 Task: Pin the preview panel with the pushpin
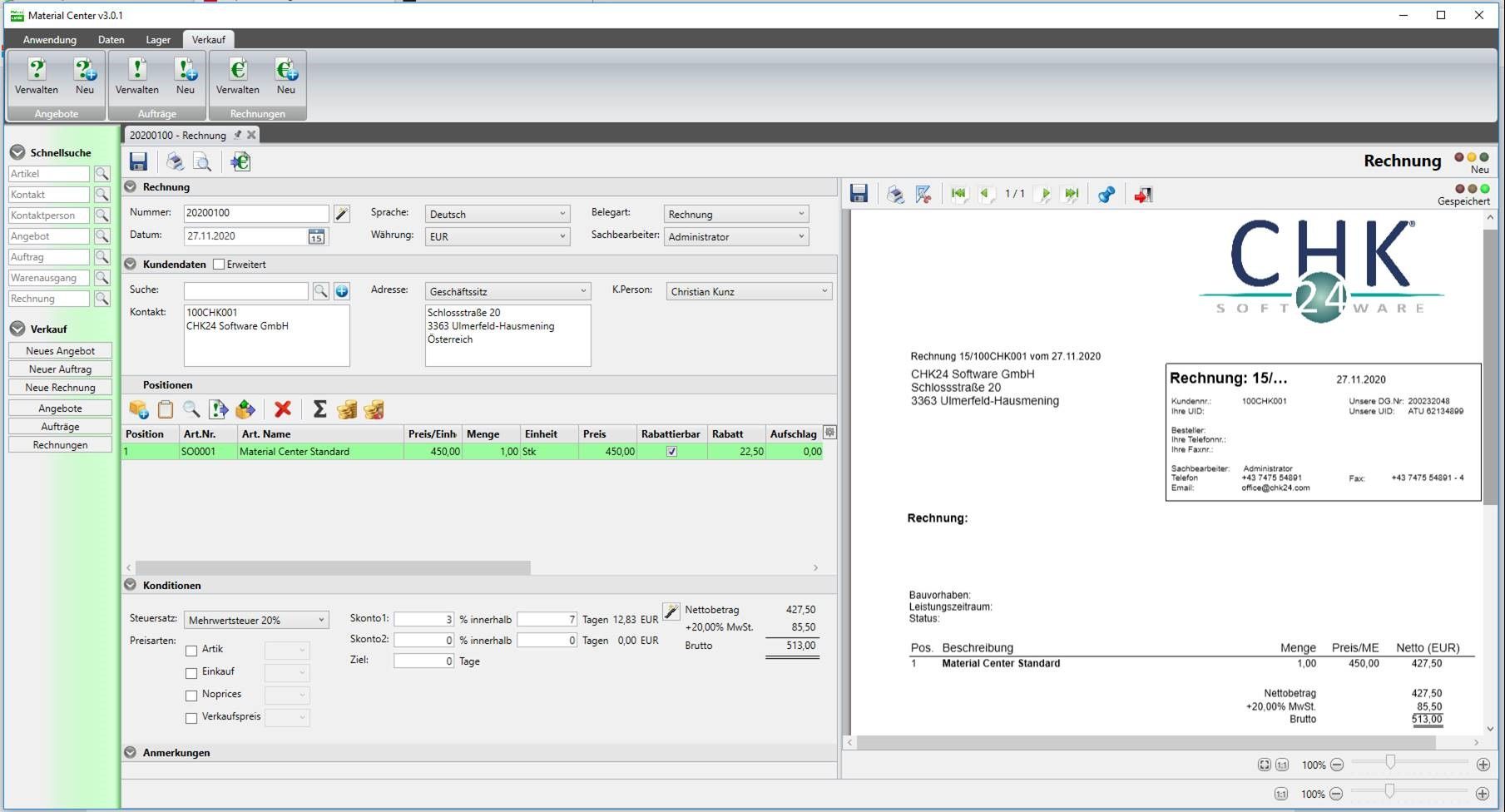coord(1106,195)
